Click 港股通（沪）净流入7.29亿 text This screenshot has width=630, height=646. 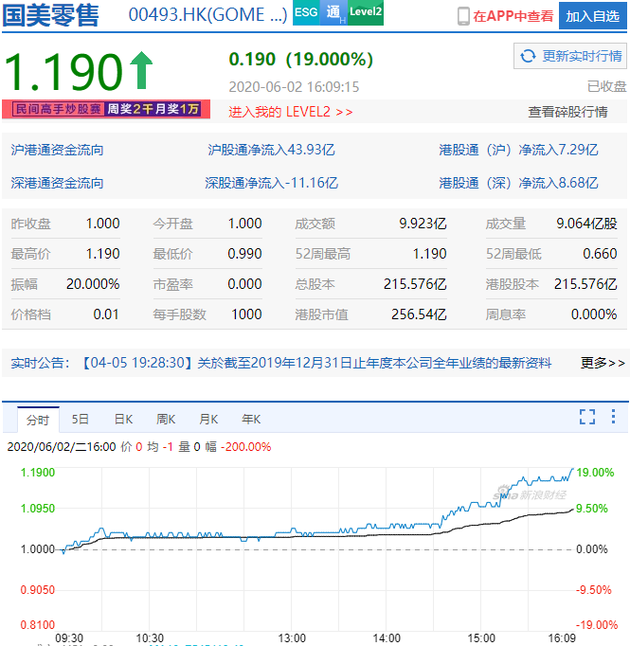click(x=518, y=150)
